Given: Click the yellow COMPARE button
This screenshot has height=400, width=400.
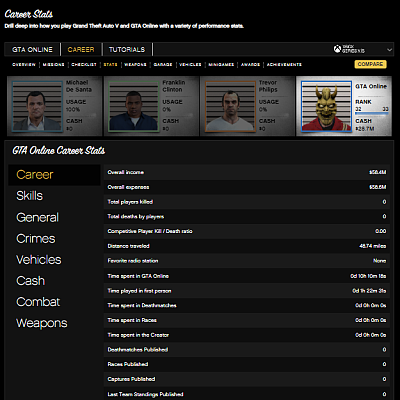Looking at the screenshot, I should tap(370, 64).
